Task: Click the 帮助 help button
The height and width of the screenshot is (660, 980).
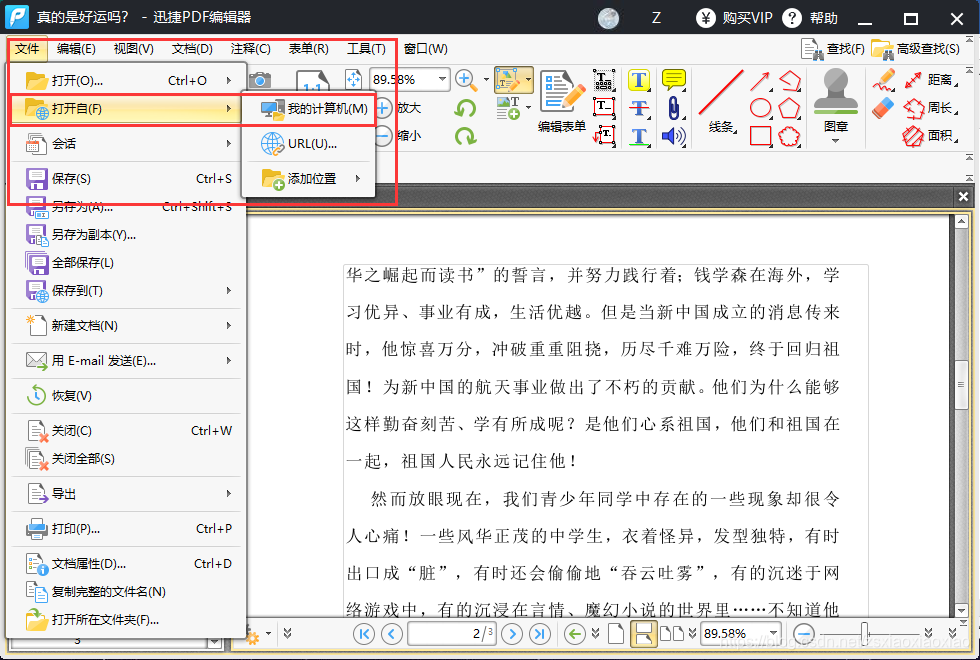Action: point(810,18)
